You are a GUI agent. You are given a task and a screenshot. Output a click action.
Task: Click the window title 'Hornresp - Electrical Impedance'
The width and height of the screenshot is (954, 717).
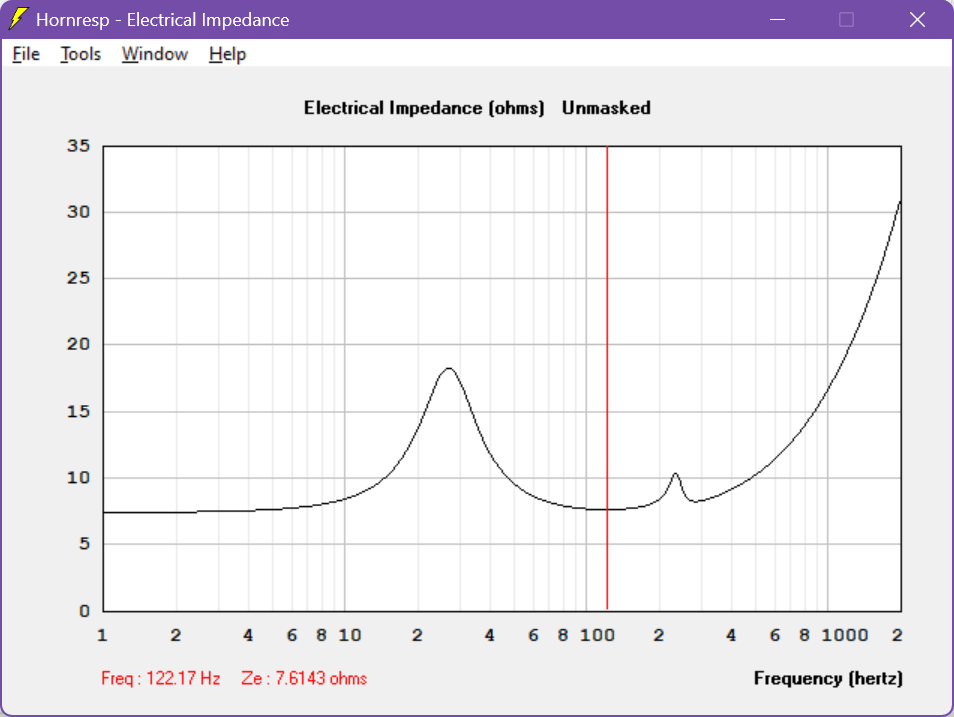click(x=162, y=19)
